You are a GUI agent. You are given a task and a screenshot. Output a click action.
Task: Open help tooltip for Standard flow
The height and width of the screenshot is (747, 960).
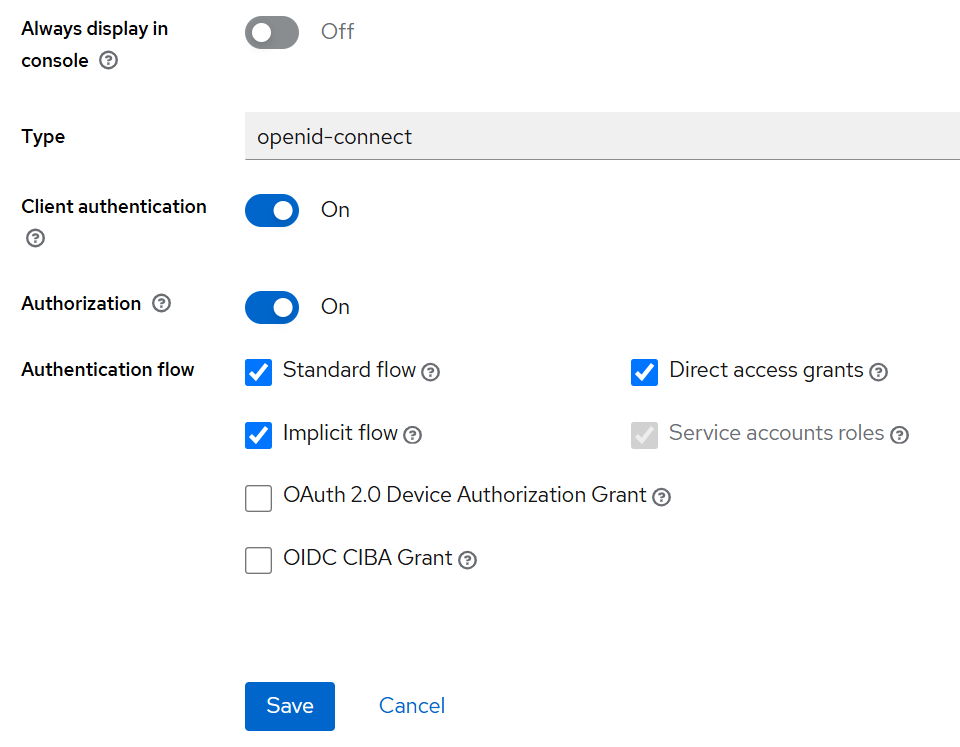click(430, 372)
